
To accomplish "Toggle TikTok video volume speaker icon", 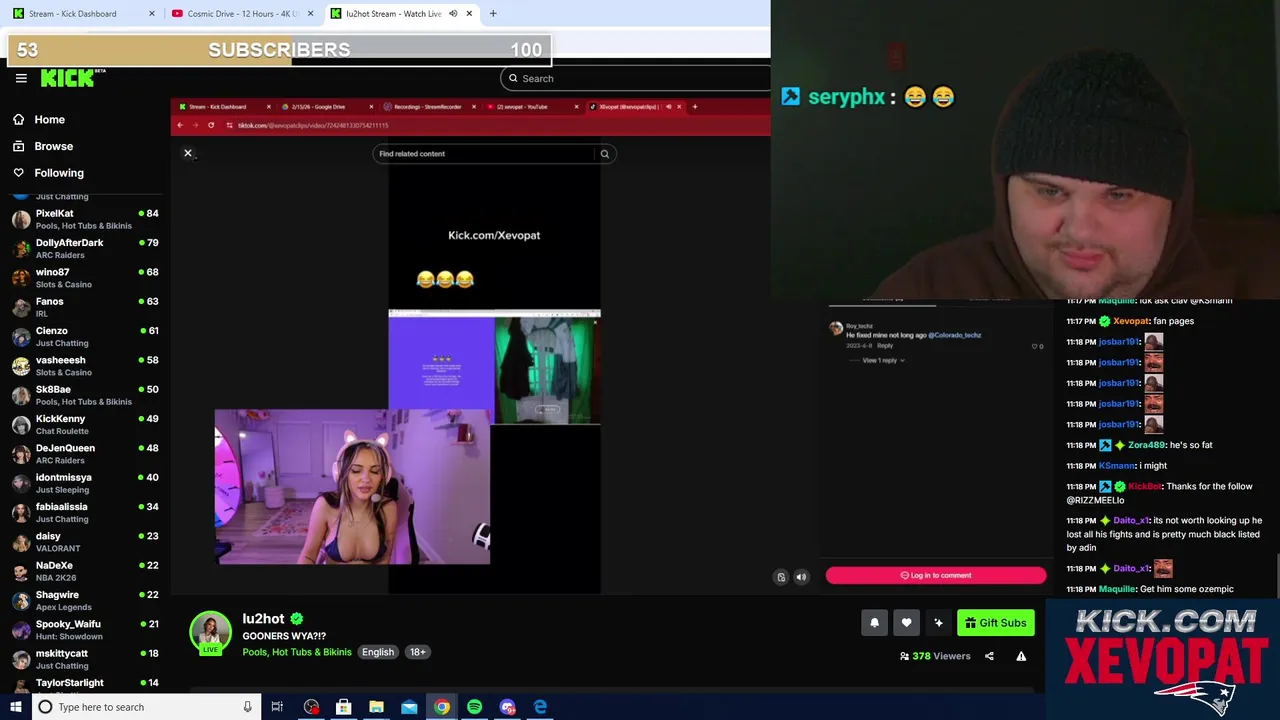I will click(801, 577).
